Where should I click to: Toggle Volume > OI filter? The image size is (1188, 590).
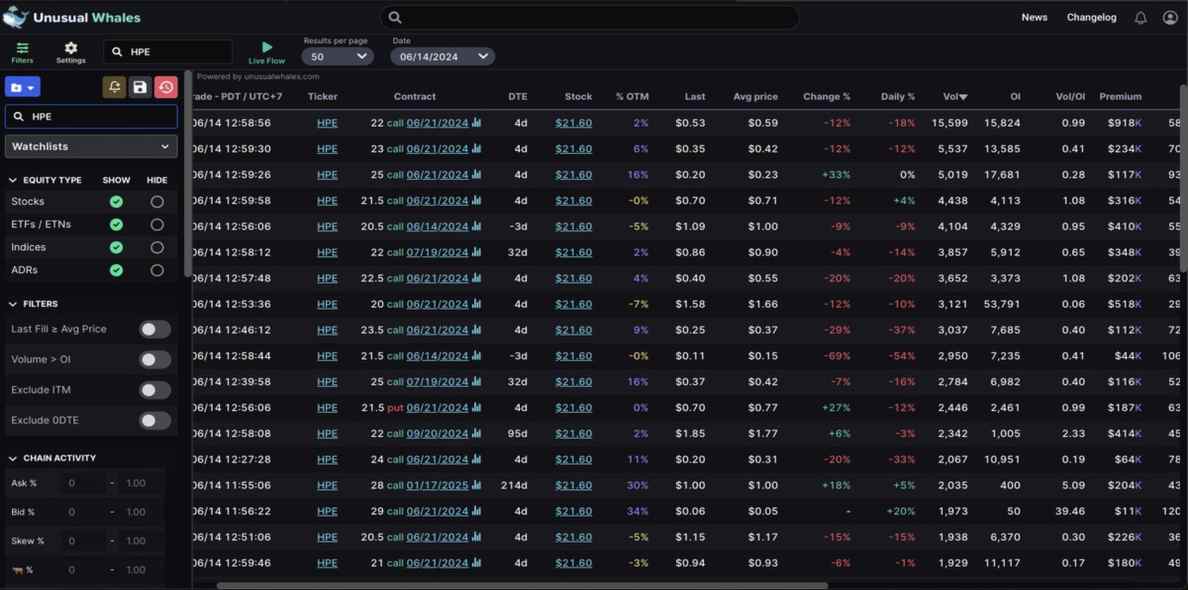155,360
